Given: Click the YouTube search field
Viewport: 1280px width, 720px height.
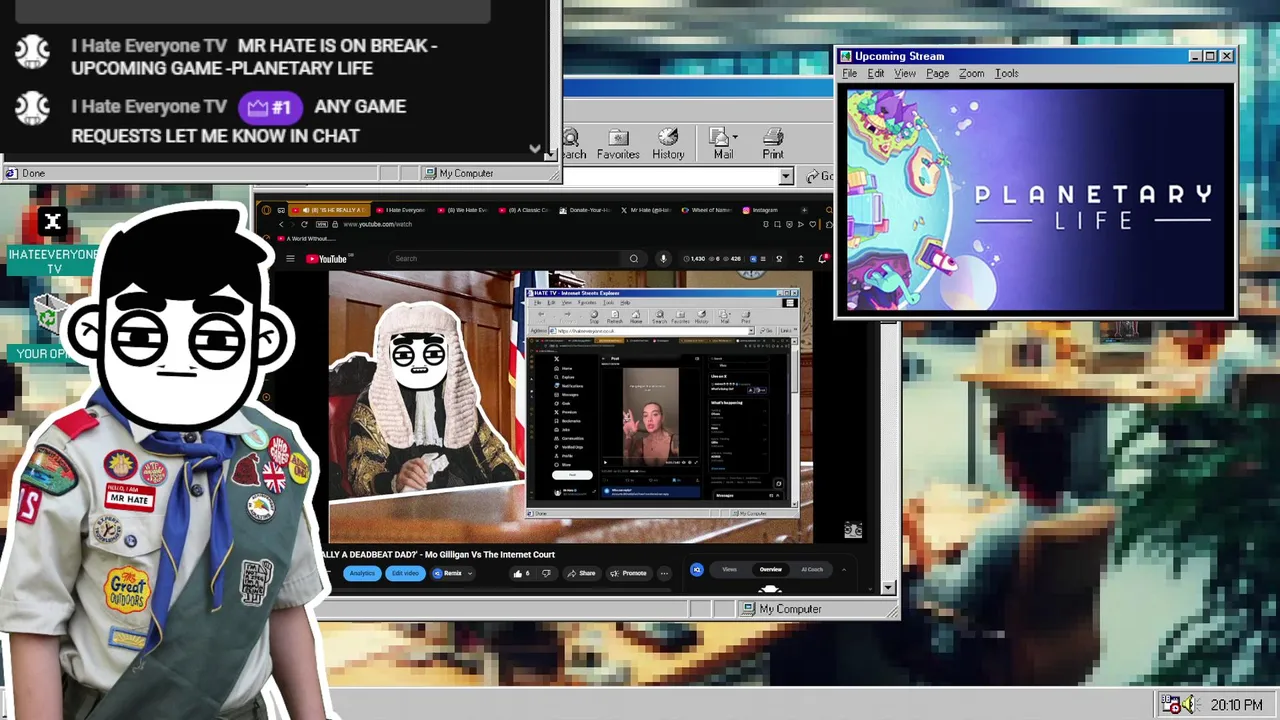Looking at the screenshot, I should [505, 259].
